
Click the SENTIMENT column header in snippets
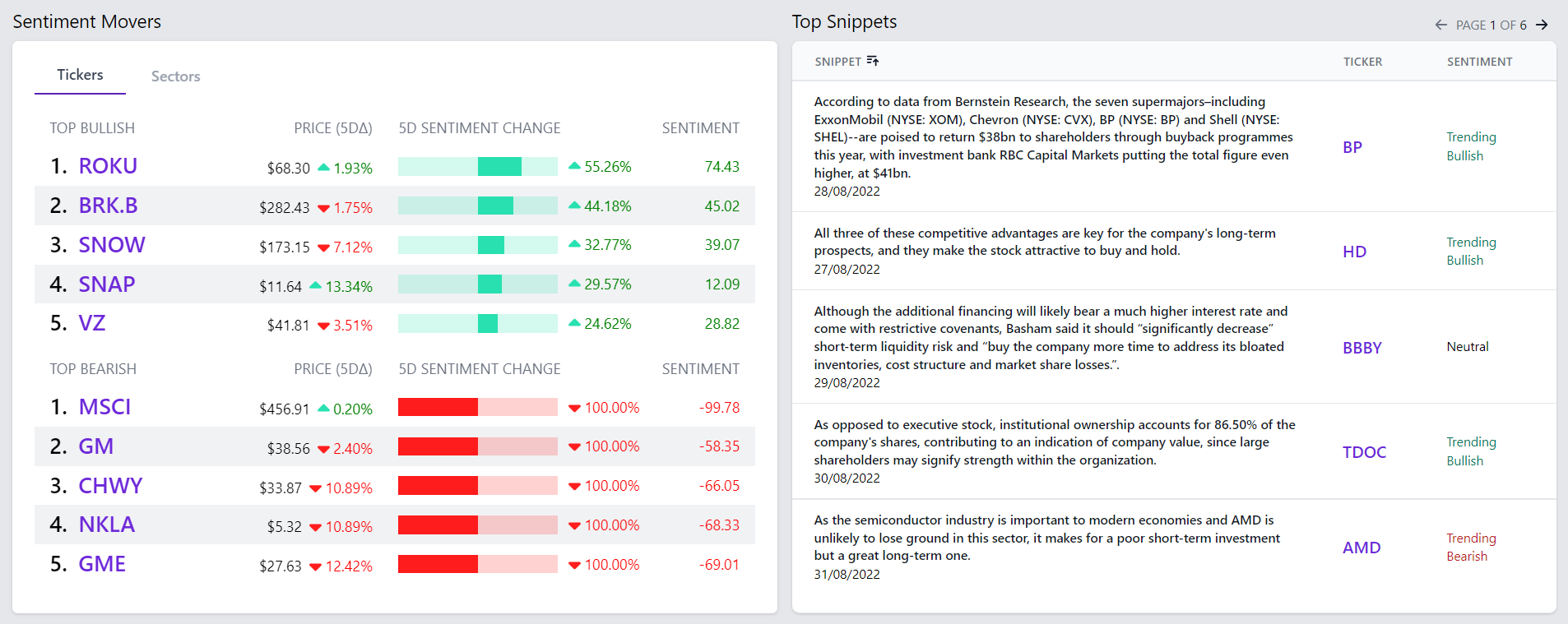[1479, 62]
